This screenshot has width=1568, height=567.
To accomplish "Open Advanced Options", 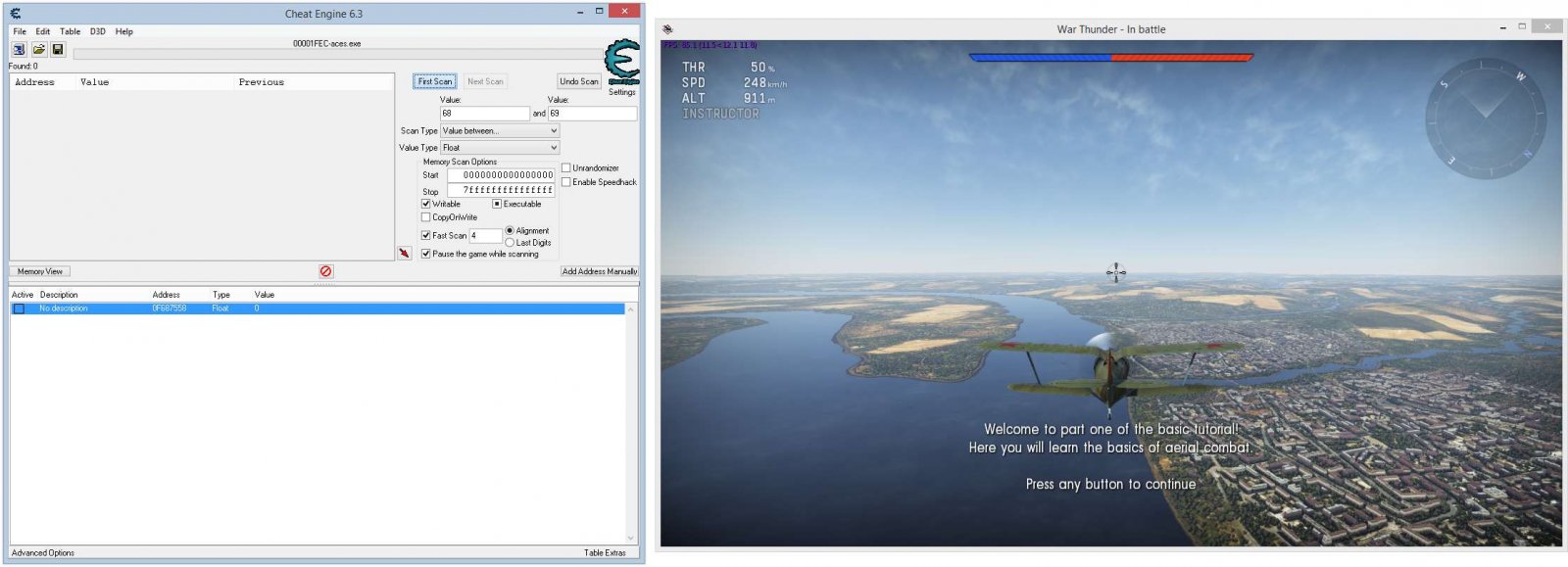I will click(43, 552).
